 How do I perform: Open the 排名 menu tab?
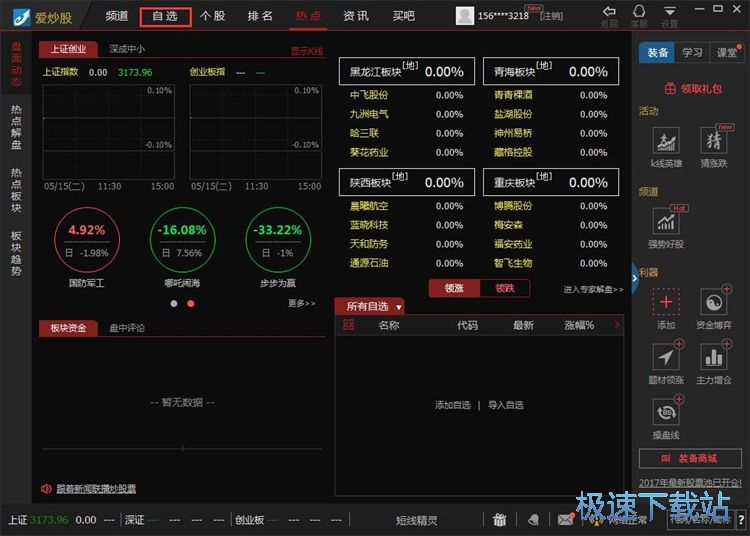[x=260, y=16]
